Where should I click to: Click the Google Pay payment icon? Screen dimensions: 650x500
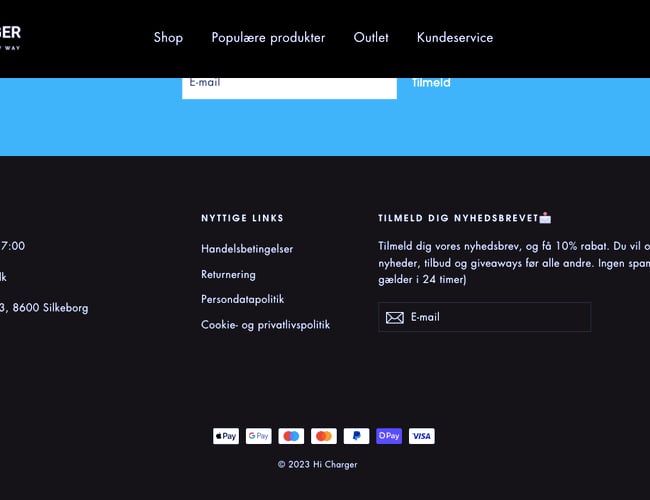259,436
